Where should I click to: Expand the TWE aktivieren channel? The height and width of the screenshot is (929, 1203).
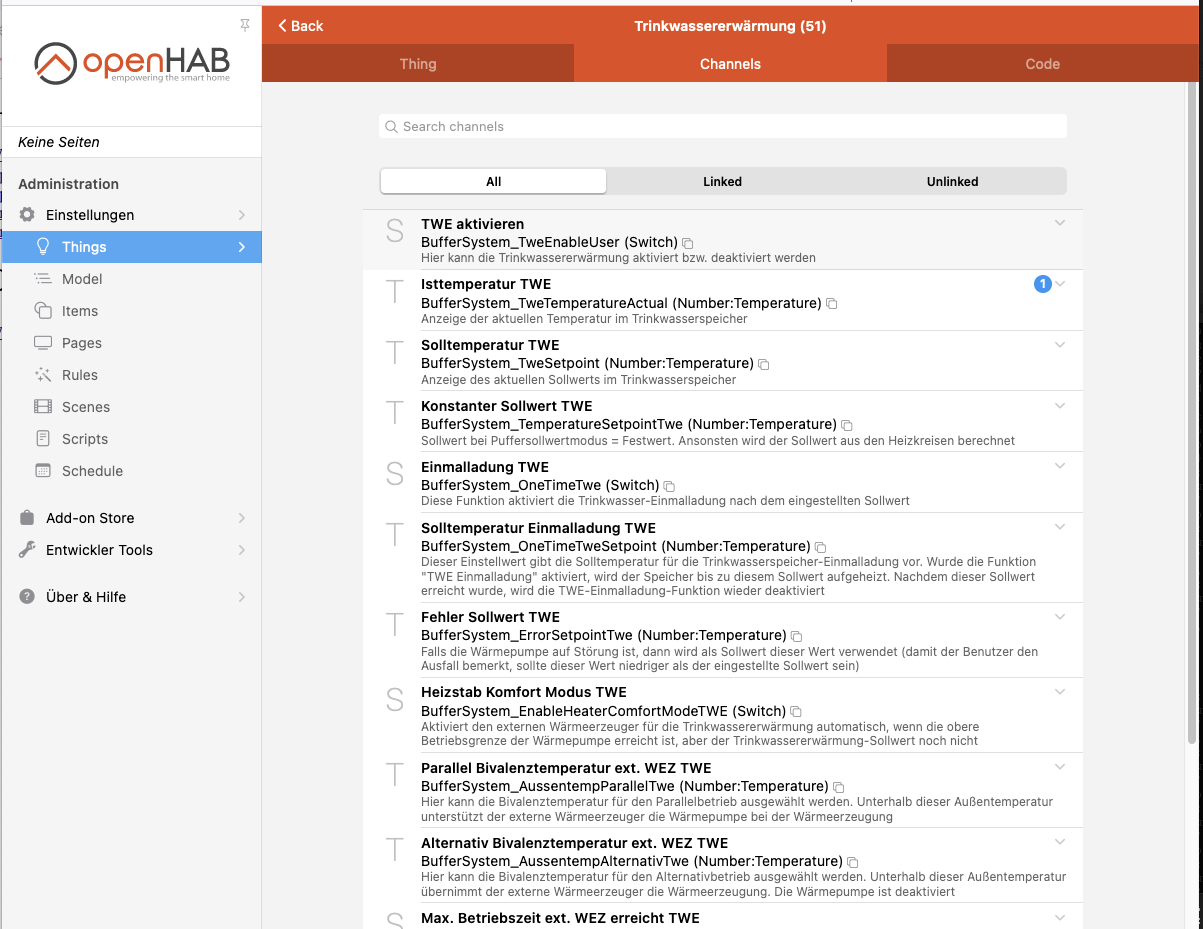pyautogui.click(x=1060, y=223)
